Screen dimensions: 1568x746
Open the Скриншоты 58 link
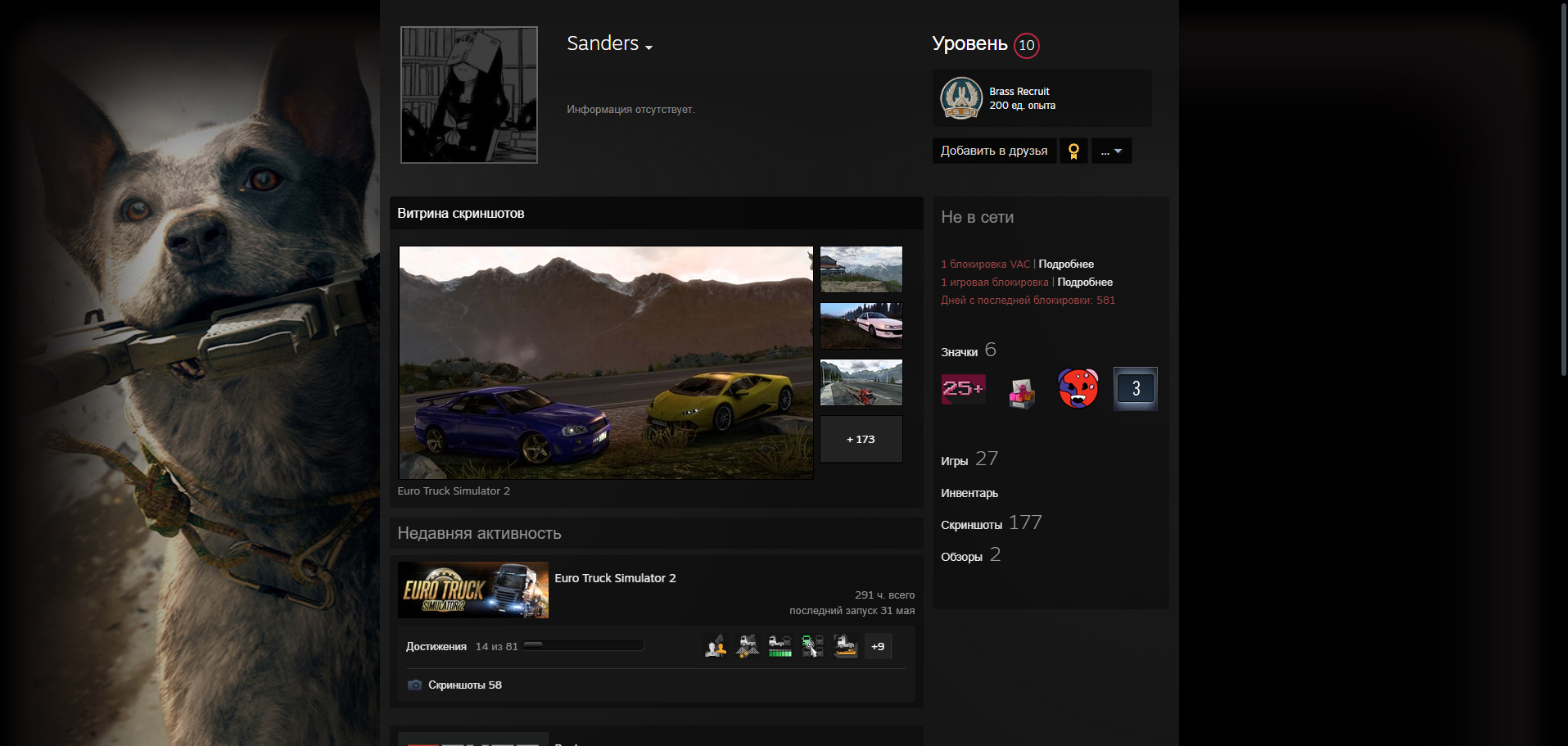click(465, 685)
